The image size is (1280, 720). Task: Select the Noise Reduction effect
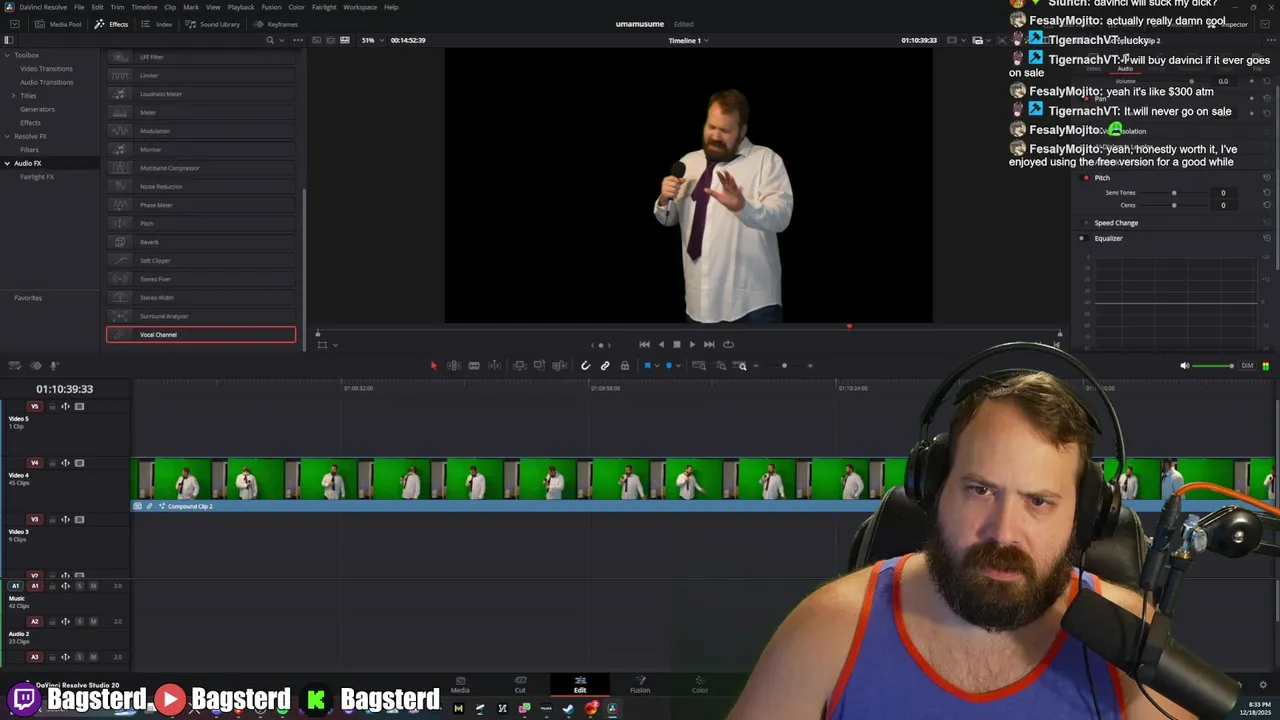201,186
